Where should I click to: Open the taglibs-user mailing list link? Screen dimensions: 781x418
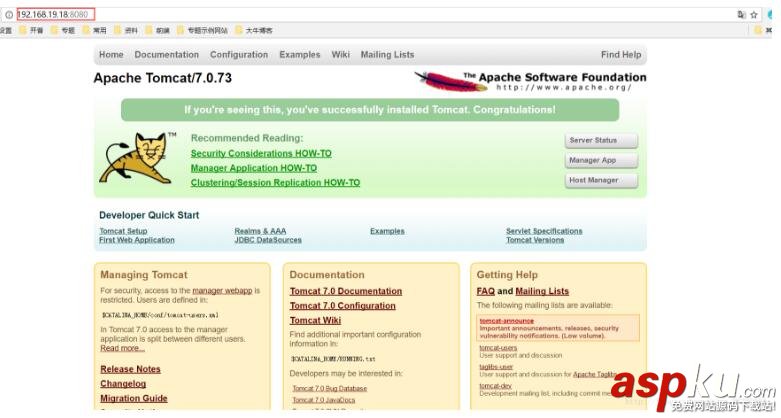click(x=496, y=367)
